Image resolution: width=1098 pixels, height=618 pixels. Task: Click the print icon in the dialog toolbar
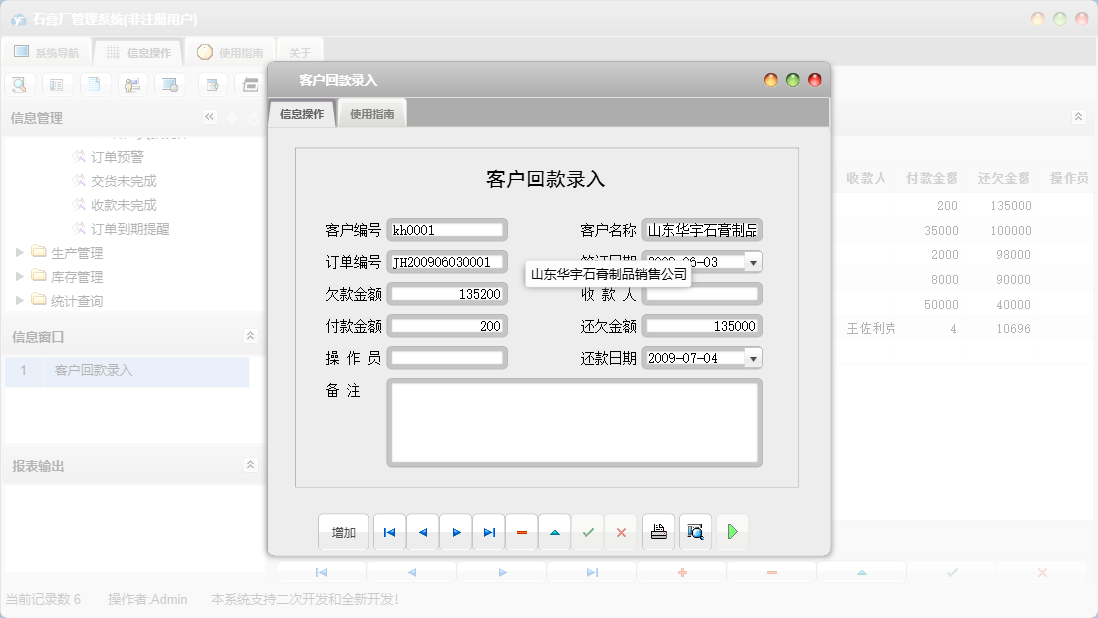(658, 532)
